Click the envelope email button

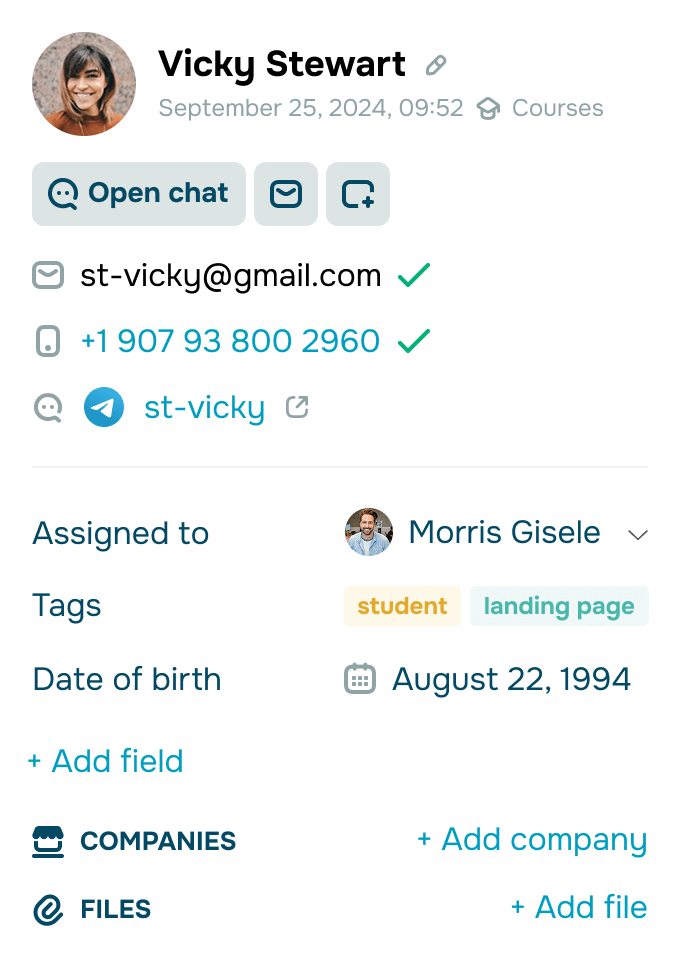(286, 194)
